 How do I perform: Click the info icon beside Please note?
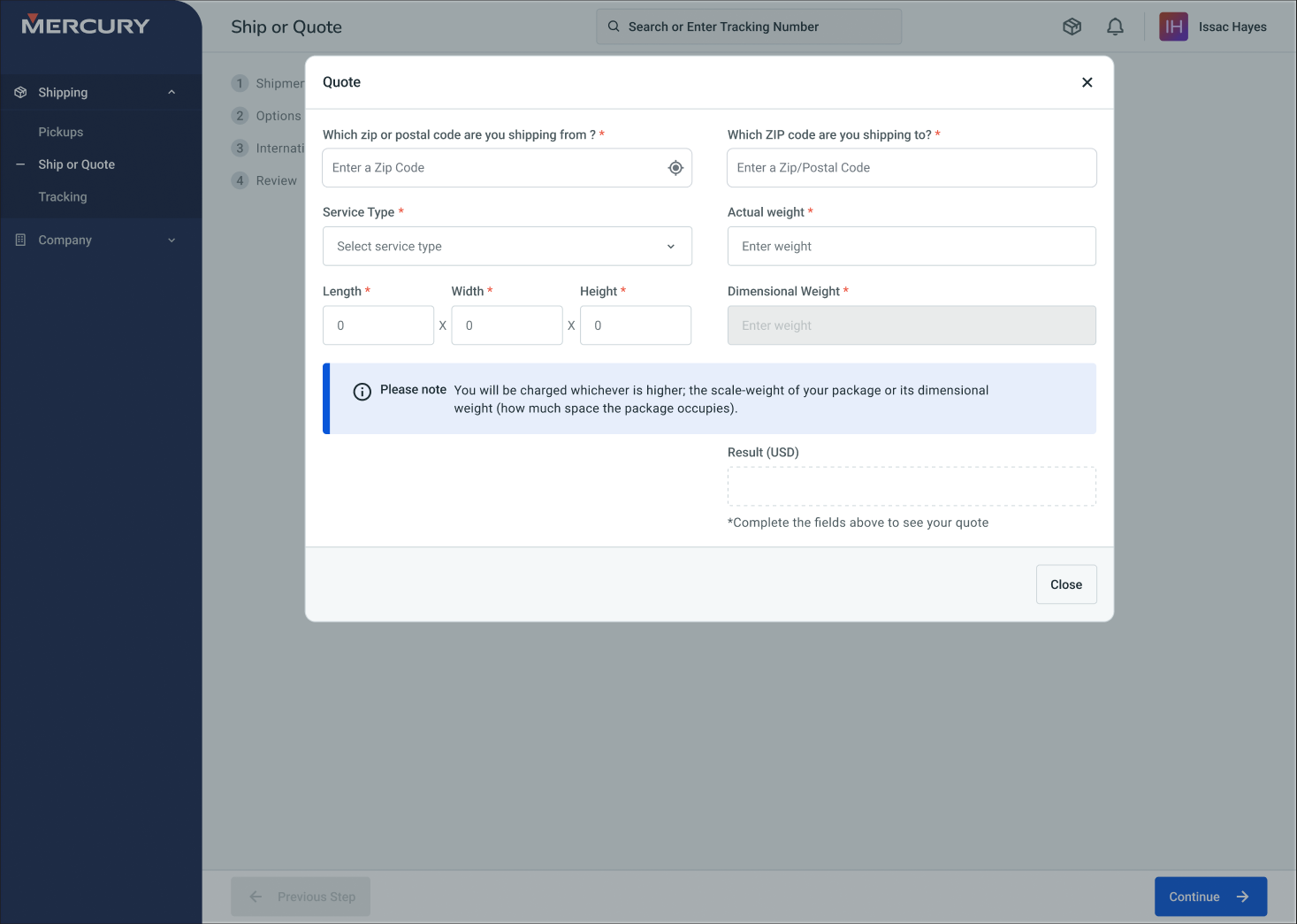[x=362, y=392]
